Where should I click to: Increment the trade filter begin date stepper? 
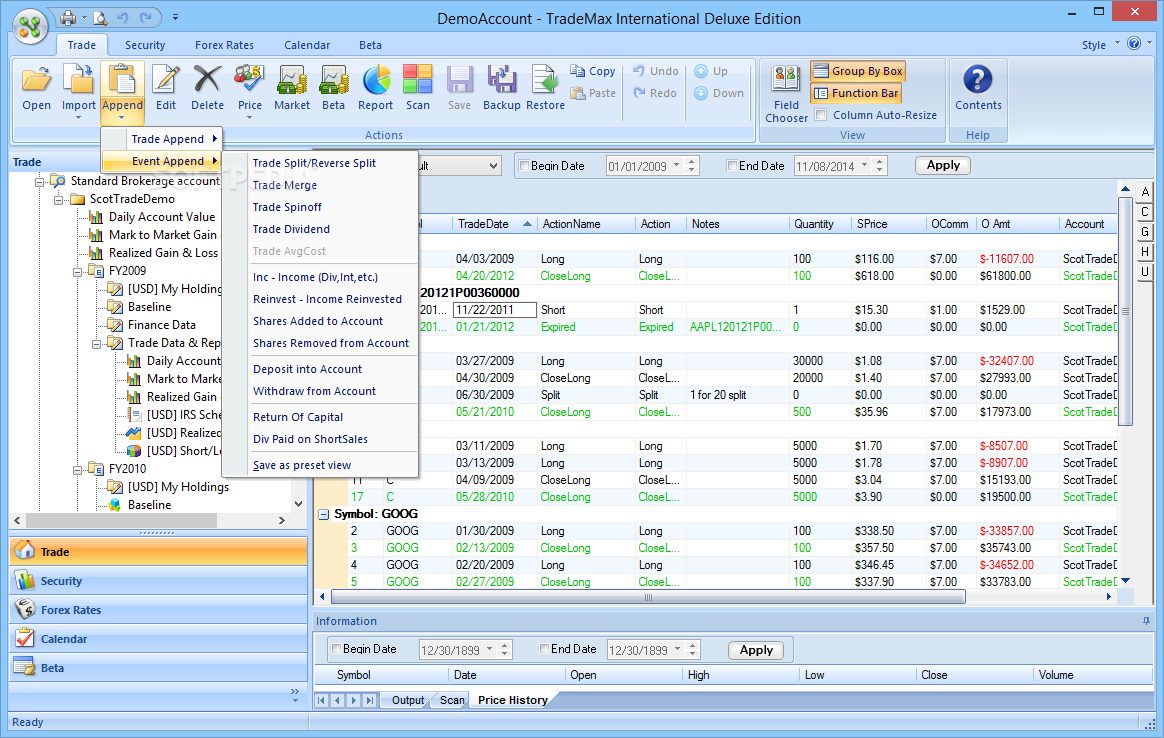click(x=692, y=162)
